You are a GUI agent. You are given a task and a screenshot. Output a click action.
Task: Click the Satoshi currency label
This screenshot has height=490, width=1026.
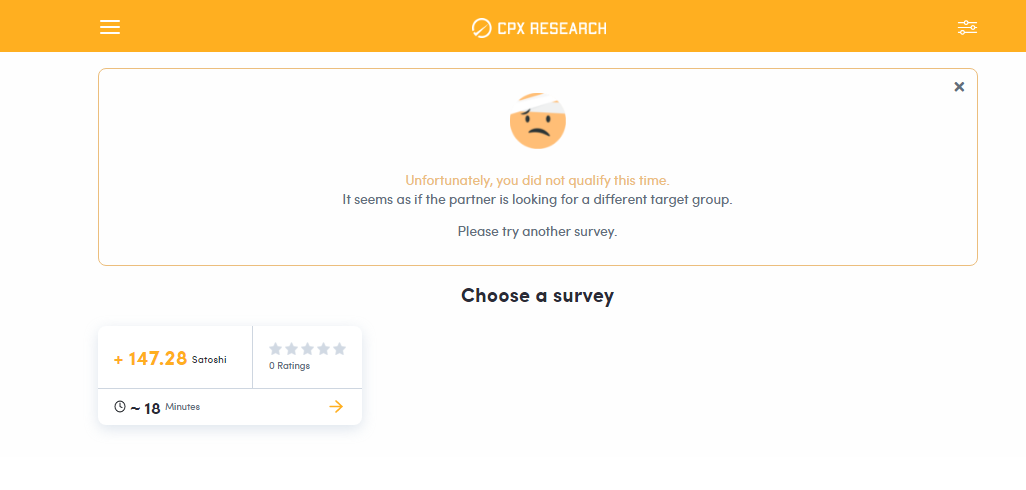click(x=209, y=360)
